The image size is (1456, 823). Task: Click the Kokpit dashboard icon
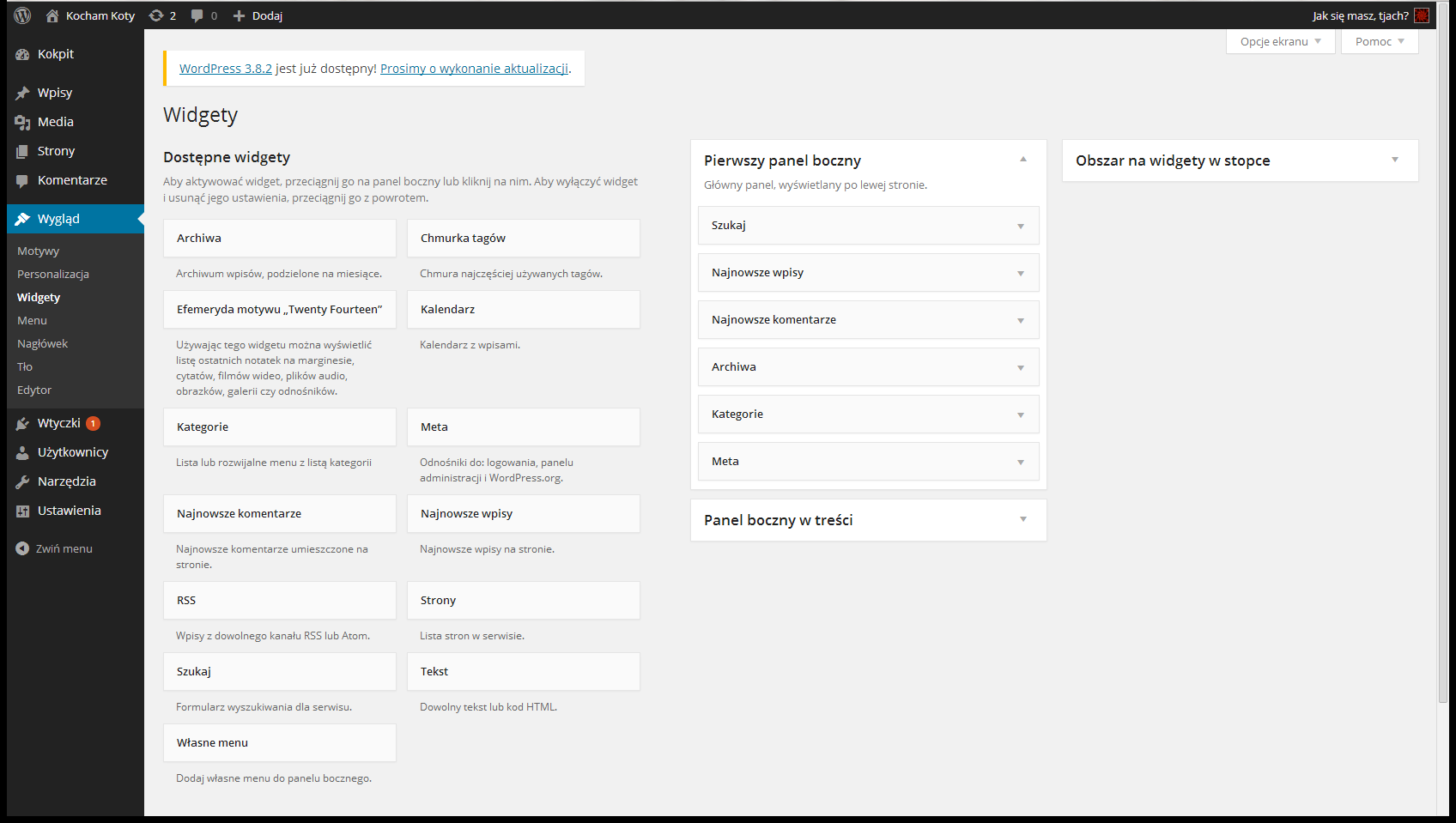[22, 54]
